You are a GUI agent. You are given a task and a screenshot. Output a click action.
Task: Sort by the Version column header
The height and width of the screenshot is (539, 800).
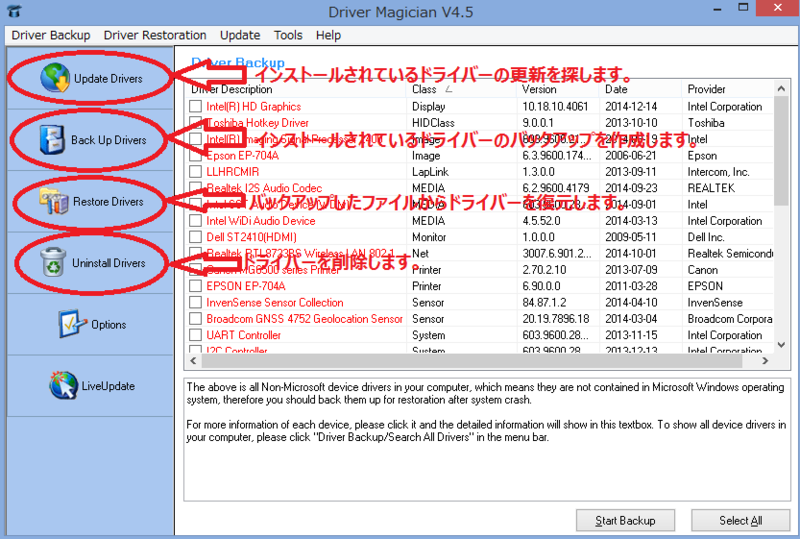coord(558,89)
